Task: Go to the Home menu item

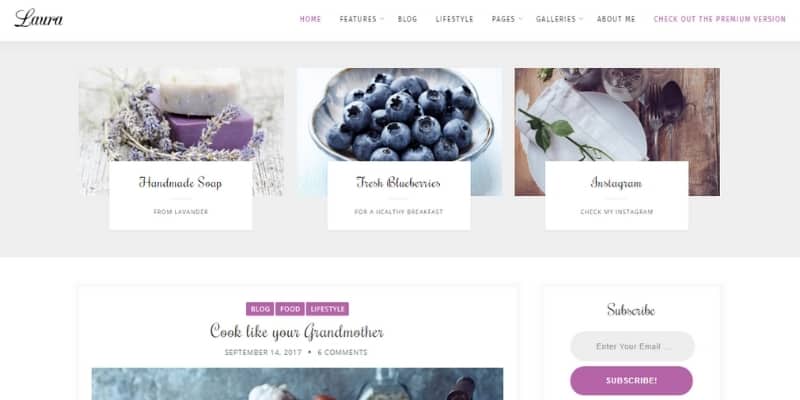Action: click(x=310, y=19)
